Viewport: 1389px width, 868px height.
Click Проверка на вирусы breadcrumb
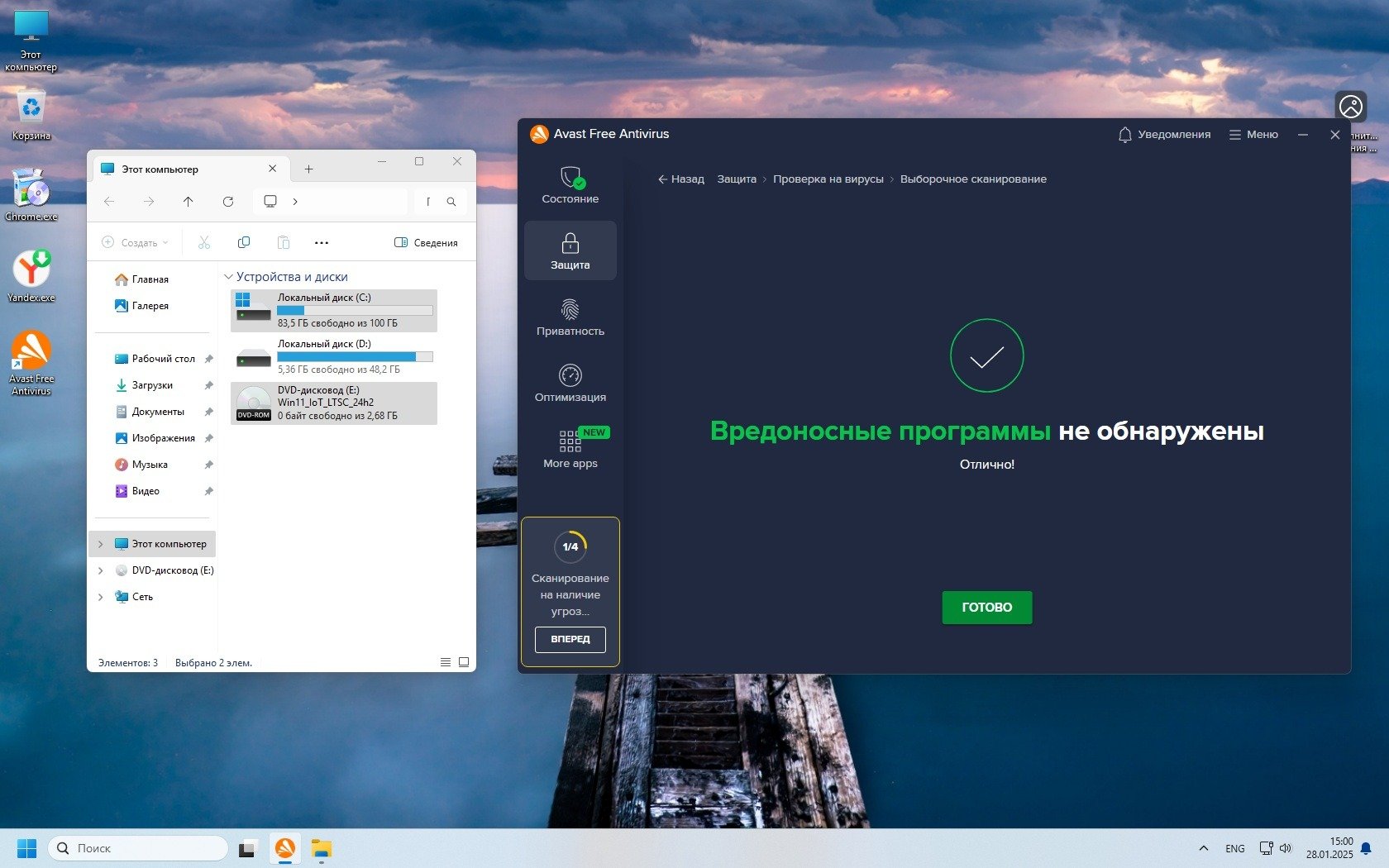pos(828,179)
